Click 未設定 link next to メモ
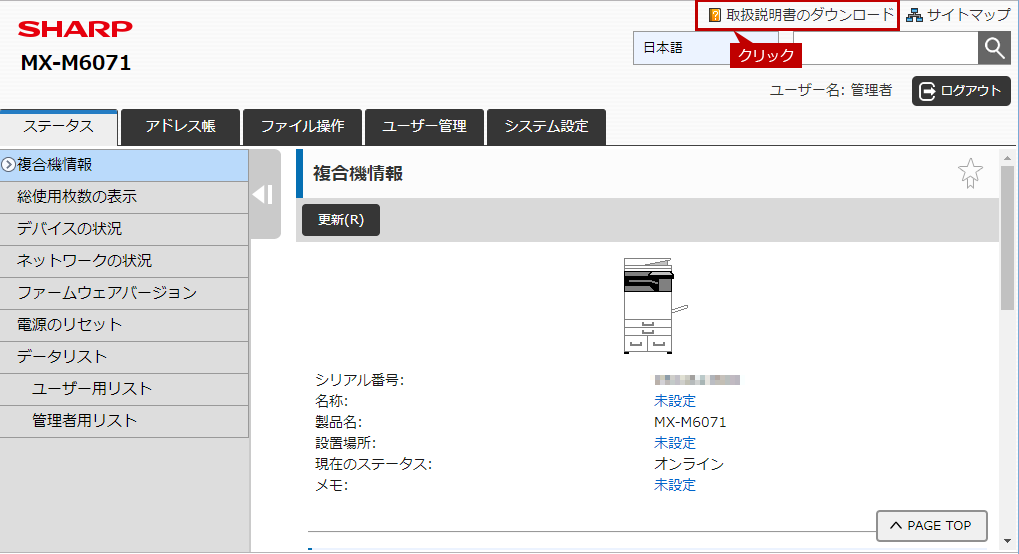 (x=675, y=485)
